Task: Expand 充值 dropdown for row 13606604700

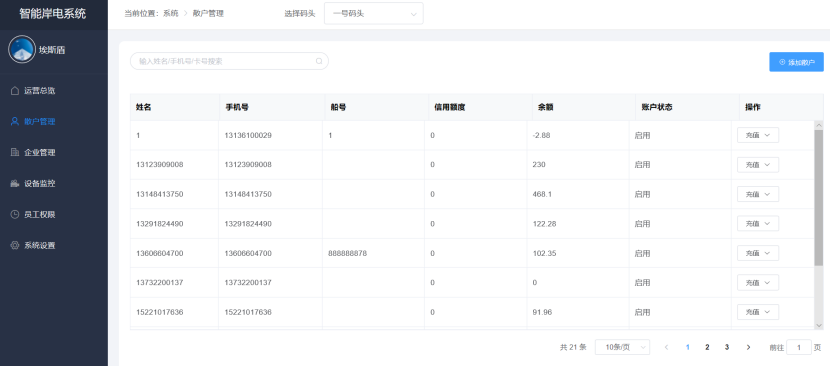Action: click(758, 253)
